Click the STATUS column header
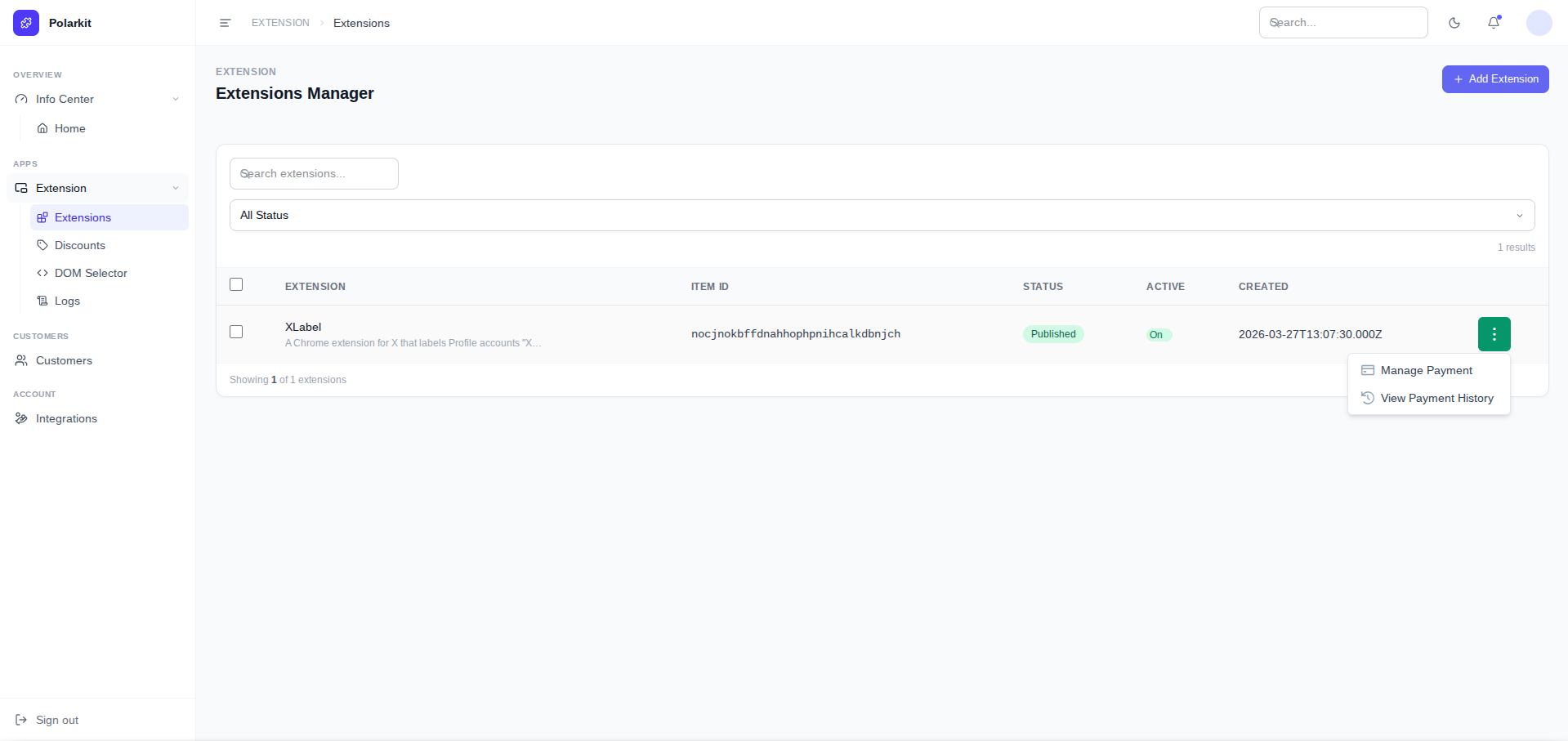 point(1043,287)
